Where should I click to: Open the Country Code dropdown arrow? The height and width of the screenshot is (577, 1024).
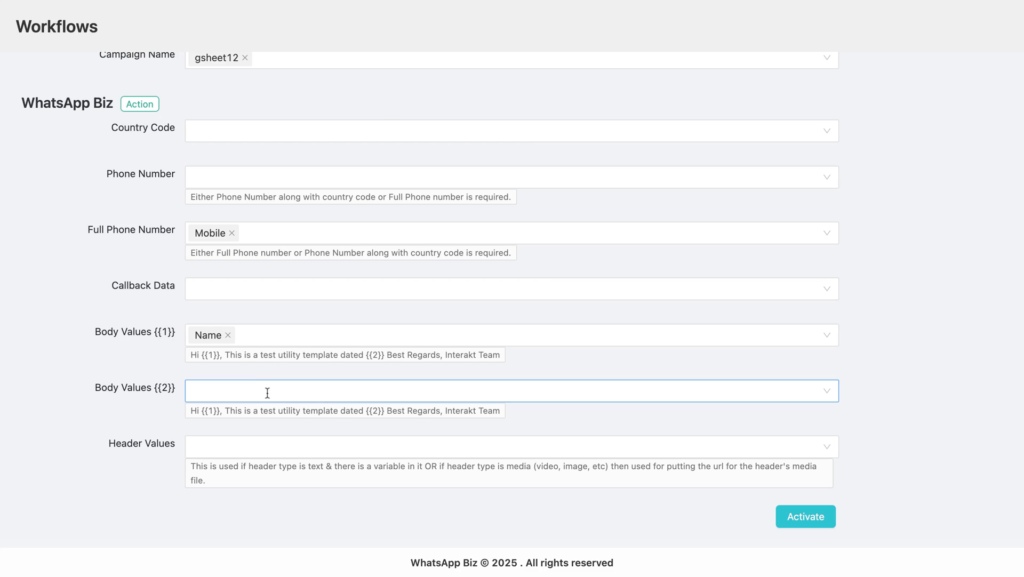(x=826, y=131)
